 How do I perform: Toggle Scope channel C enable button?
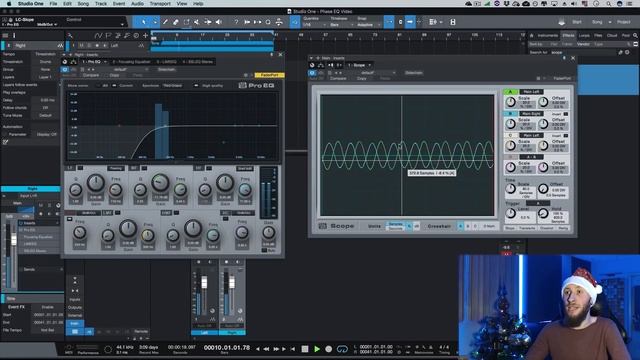point(510,135)
